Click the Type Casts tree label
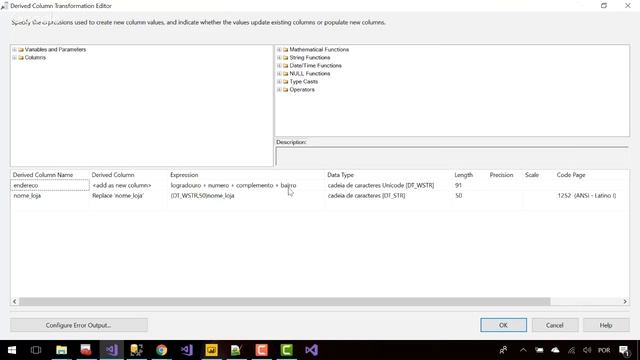 coord(304,82)
